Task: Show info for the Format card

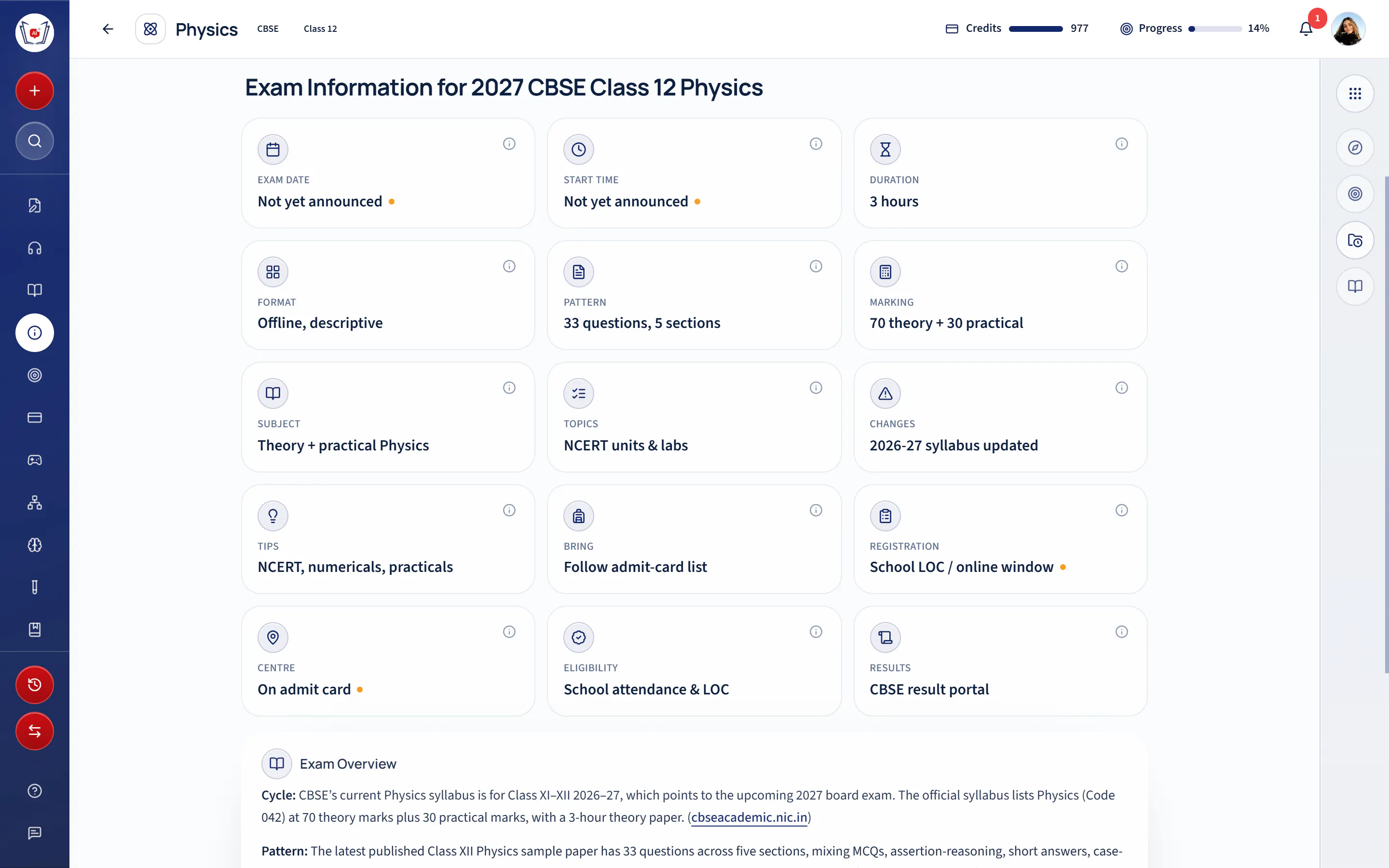Action: [x=509, y=266]
